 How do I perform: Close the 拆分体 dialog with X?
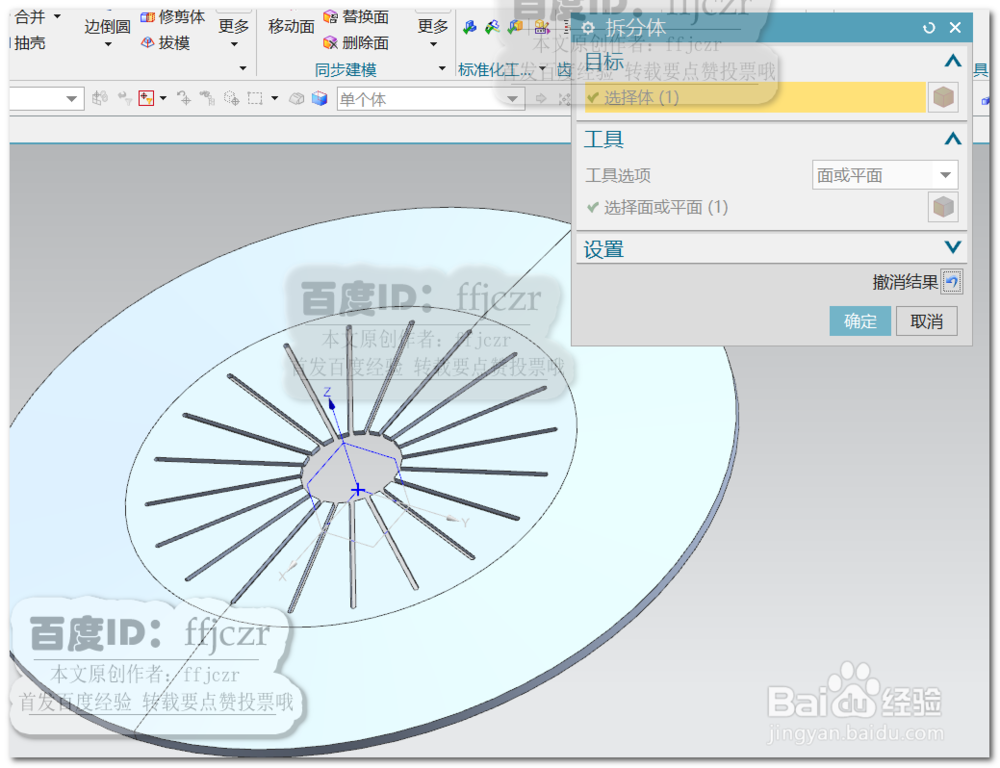pos(955,27)
